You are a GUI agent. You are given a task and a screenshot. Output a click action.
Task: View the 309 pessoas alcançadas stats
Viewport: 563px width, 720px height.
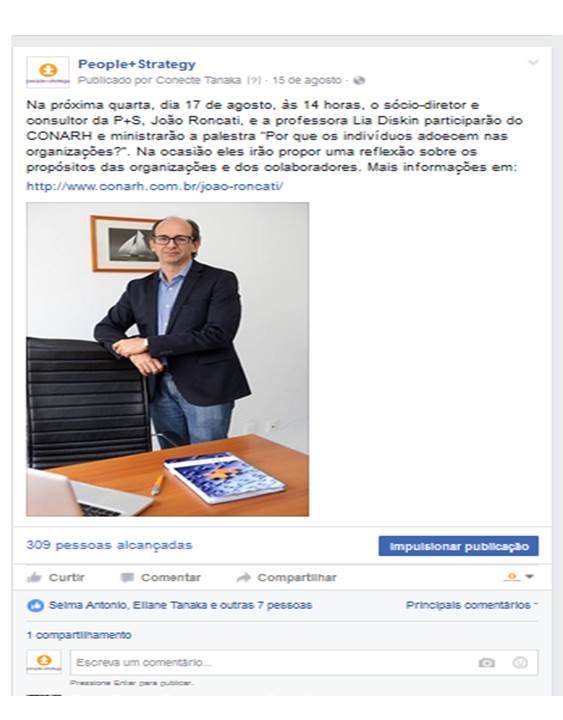pyautogui.click(x=109, y=545)
